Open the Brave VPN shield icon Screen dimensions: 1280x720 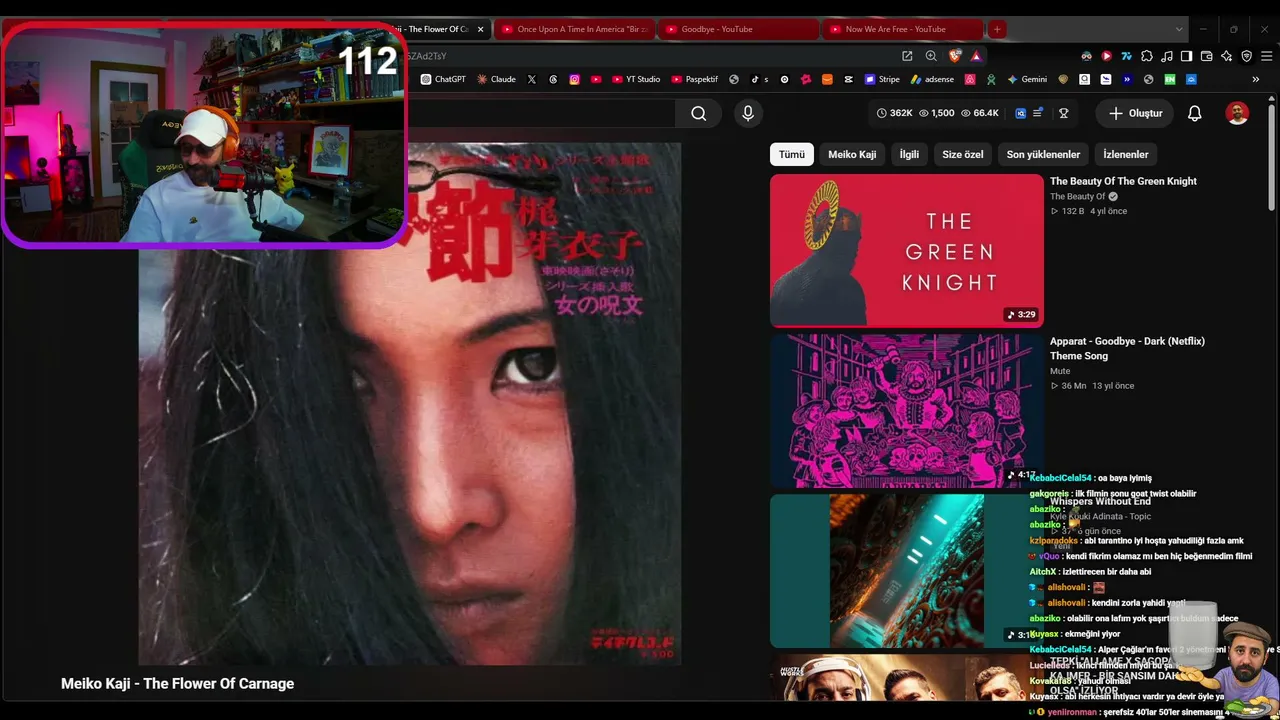[x=1246, y=56]
